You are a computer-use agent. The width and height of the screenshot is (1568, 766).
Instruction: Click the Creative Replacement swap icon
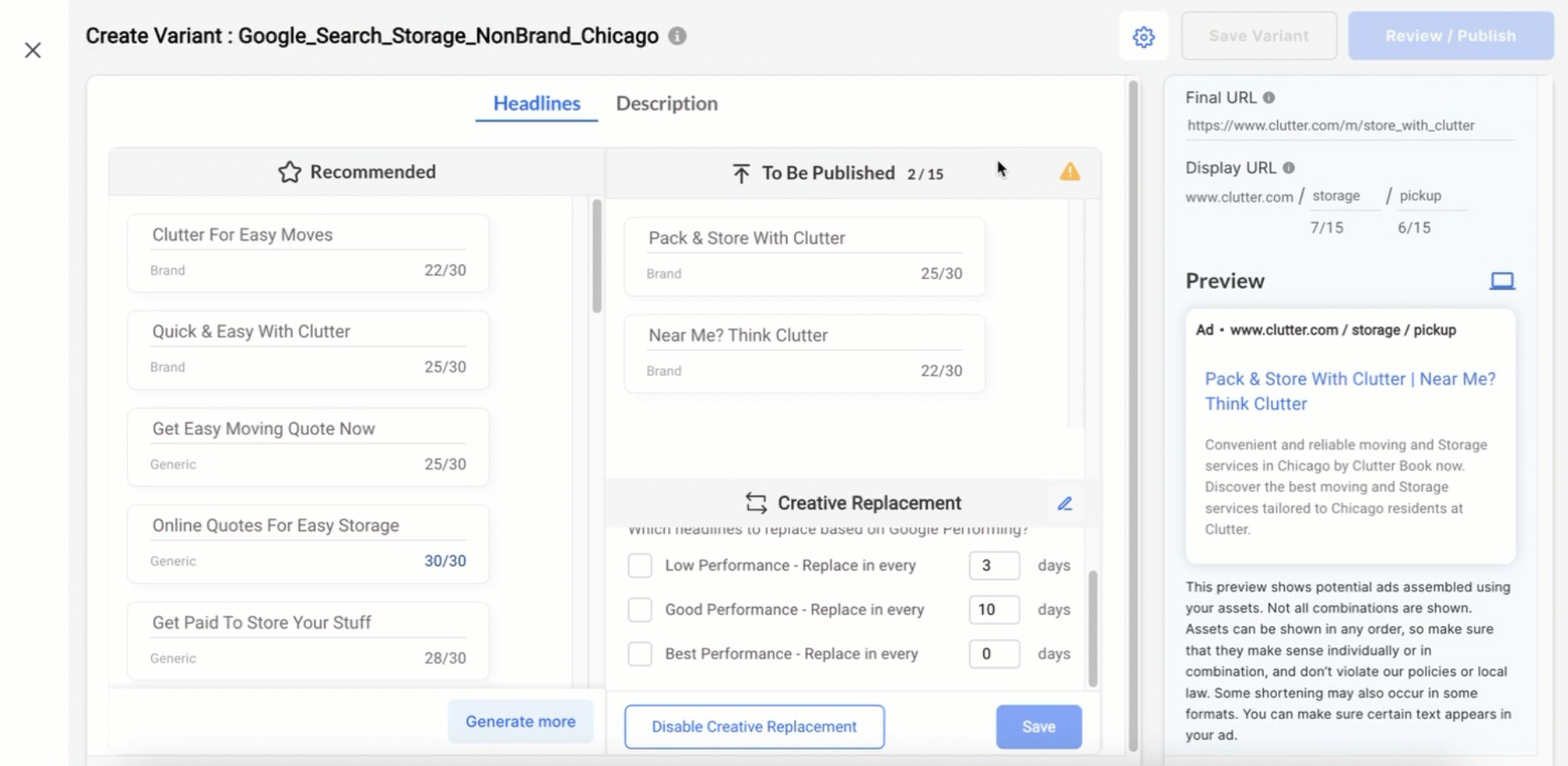click(756, 503)
